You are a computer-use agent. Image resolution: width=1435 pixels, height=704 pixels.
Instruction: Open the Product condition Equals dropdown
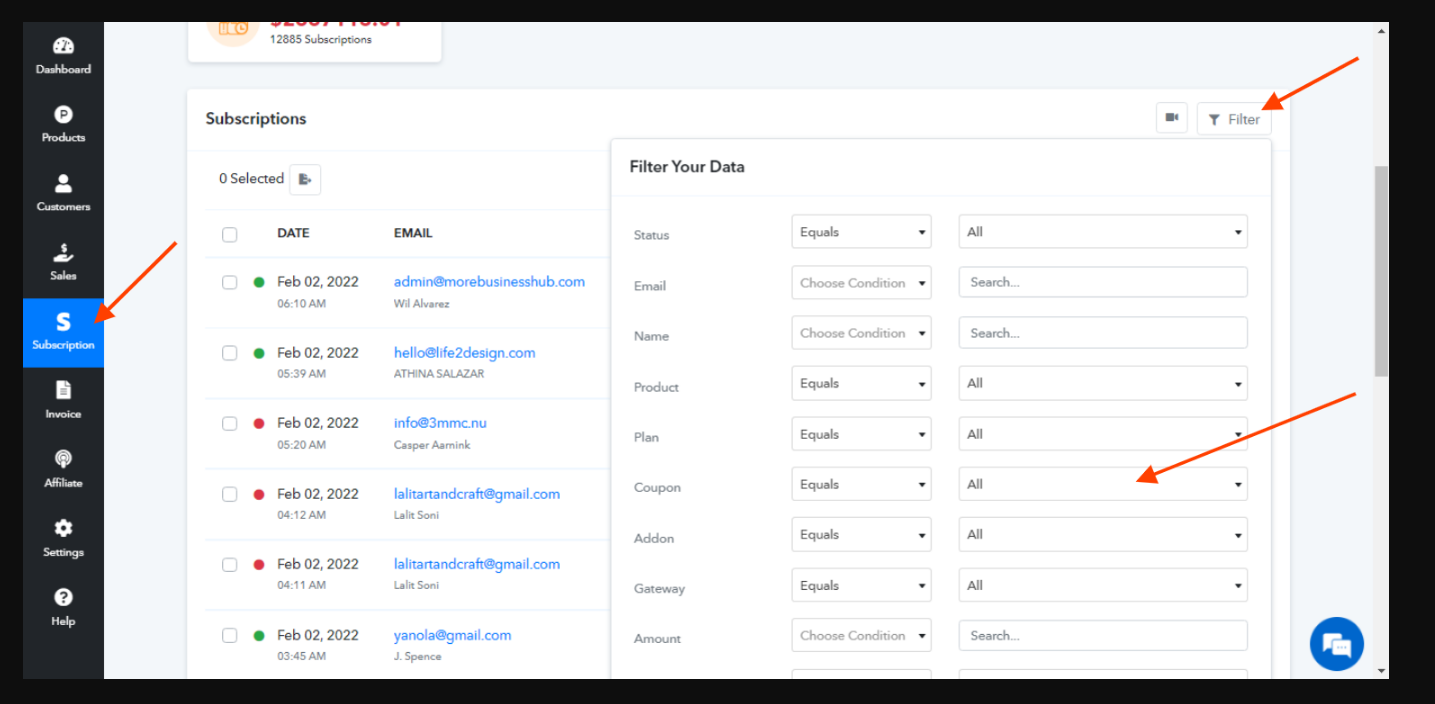click(x=861, y=383)
